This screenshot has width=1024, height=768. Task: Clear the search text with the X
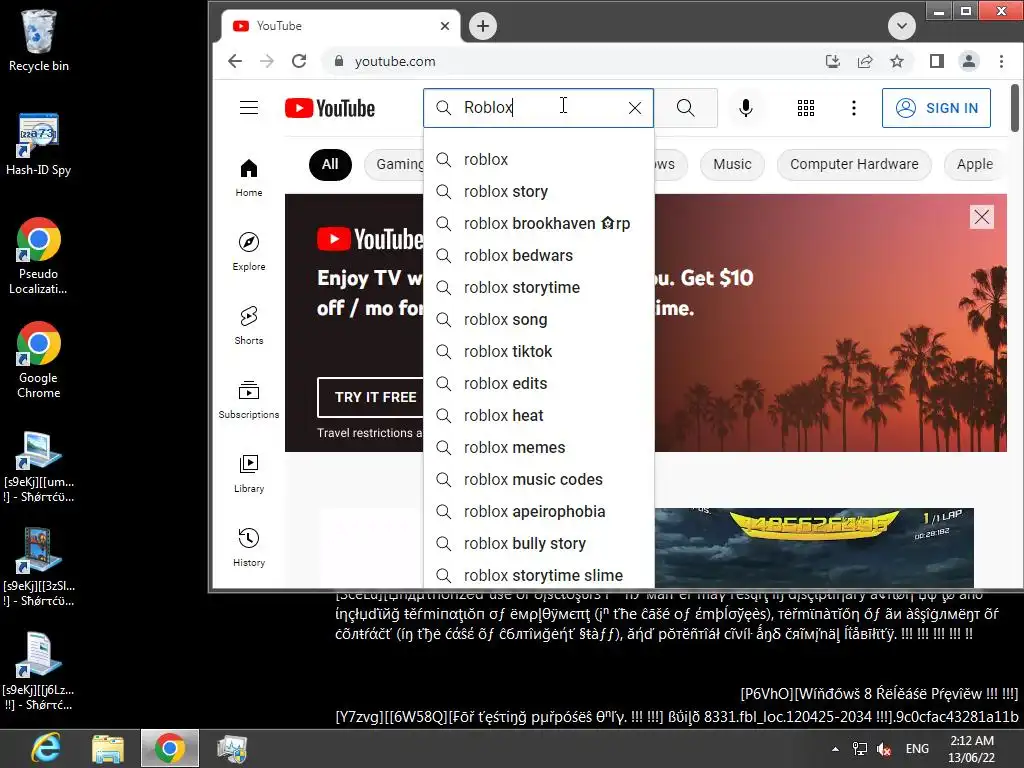tap(635, 108)
